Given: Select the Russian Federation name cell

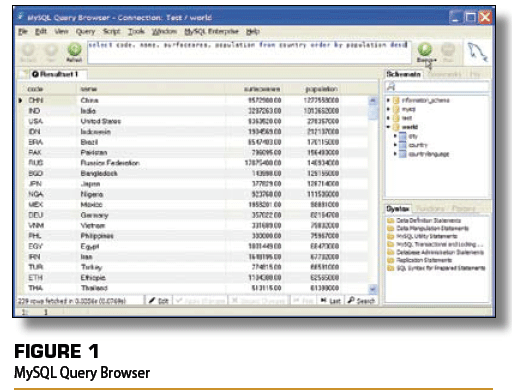Looking at the screenshot, I should pyautogui.click(x=151, y=163).
